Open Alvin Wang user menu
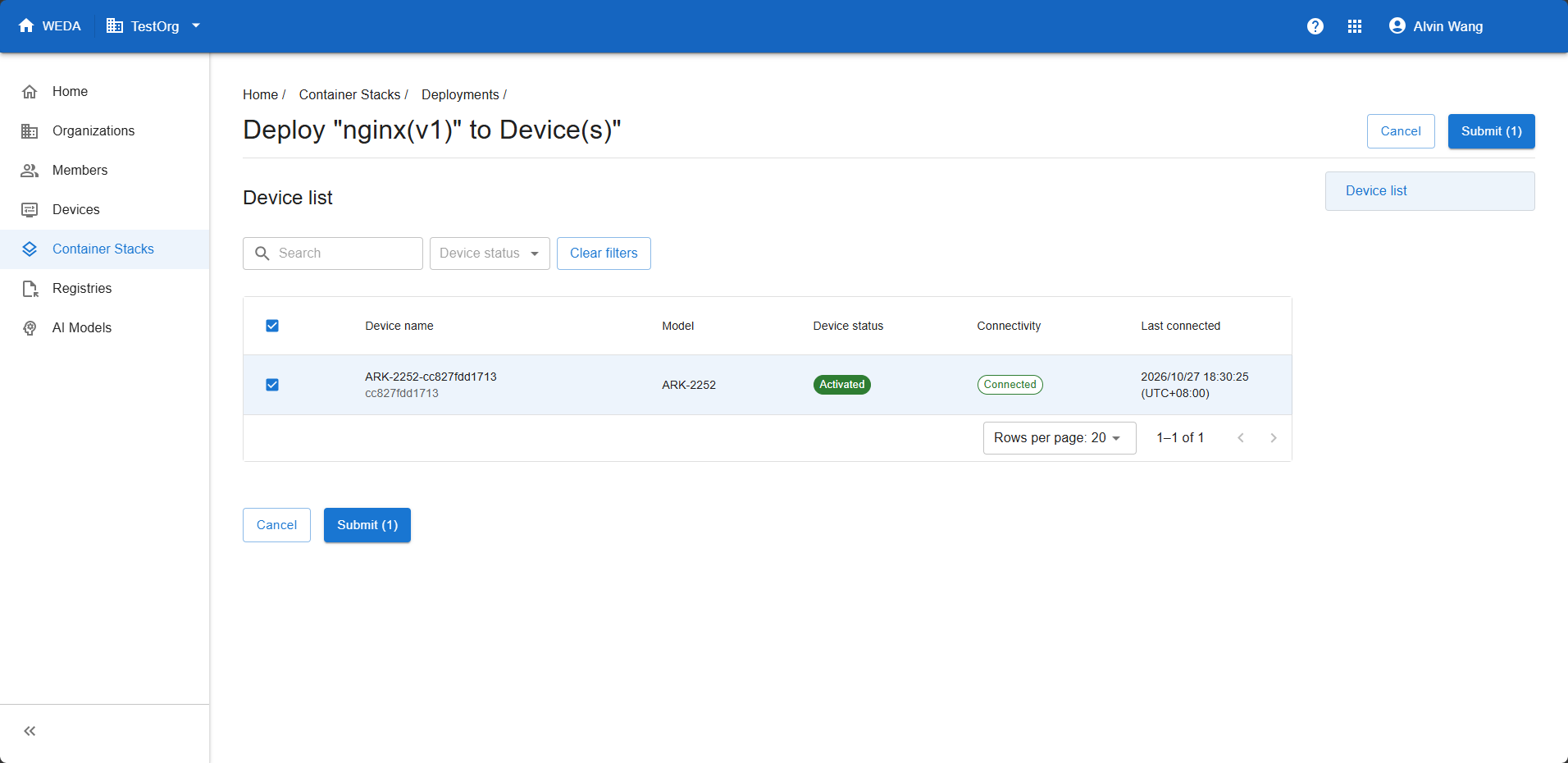Image resolution: width=1568 pixels, height=763 pixels. [1436, 26]
